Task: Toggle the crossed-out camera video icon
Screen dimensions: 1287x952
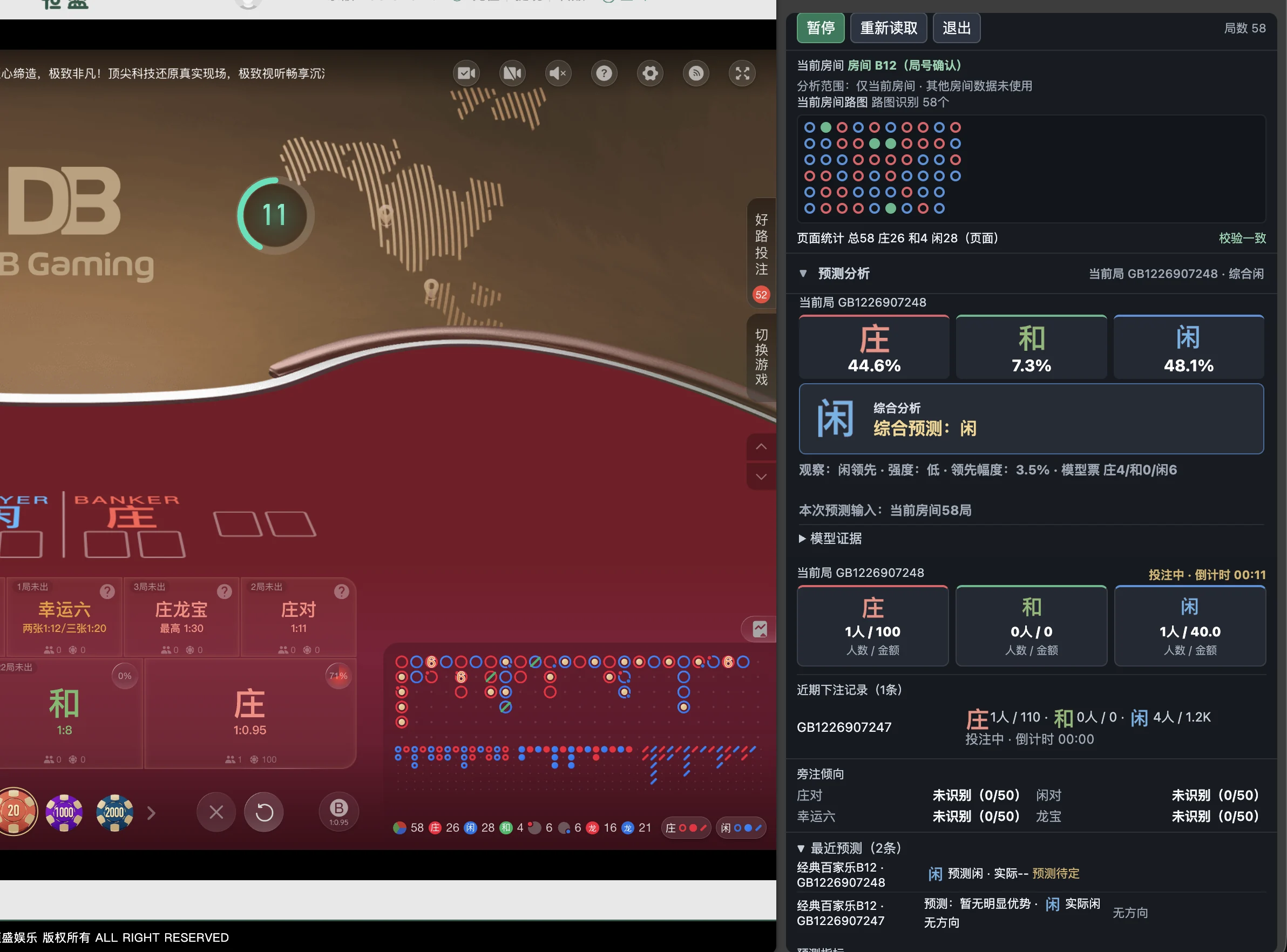Action: pos(512,74)
